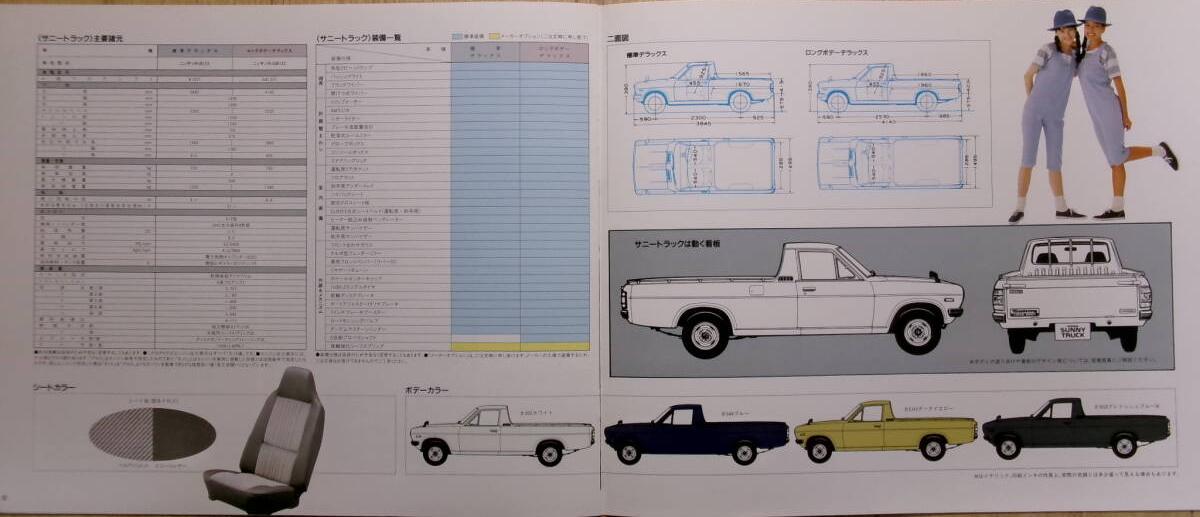Click the ロングボデーデラックス side-view blueprint

click(x=888, y=89)
